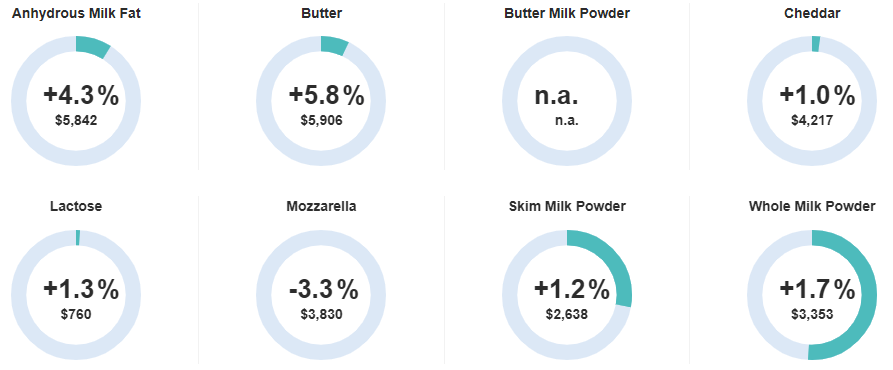Click the $5,906 Butter price

click(x=322, y=121)
